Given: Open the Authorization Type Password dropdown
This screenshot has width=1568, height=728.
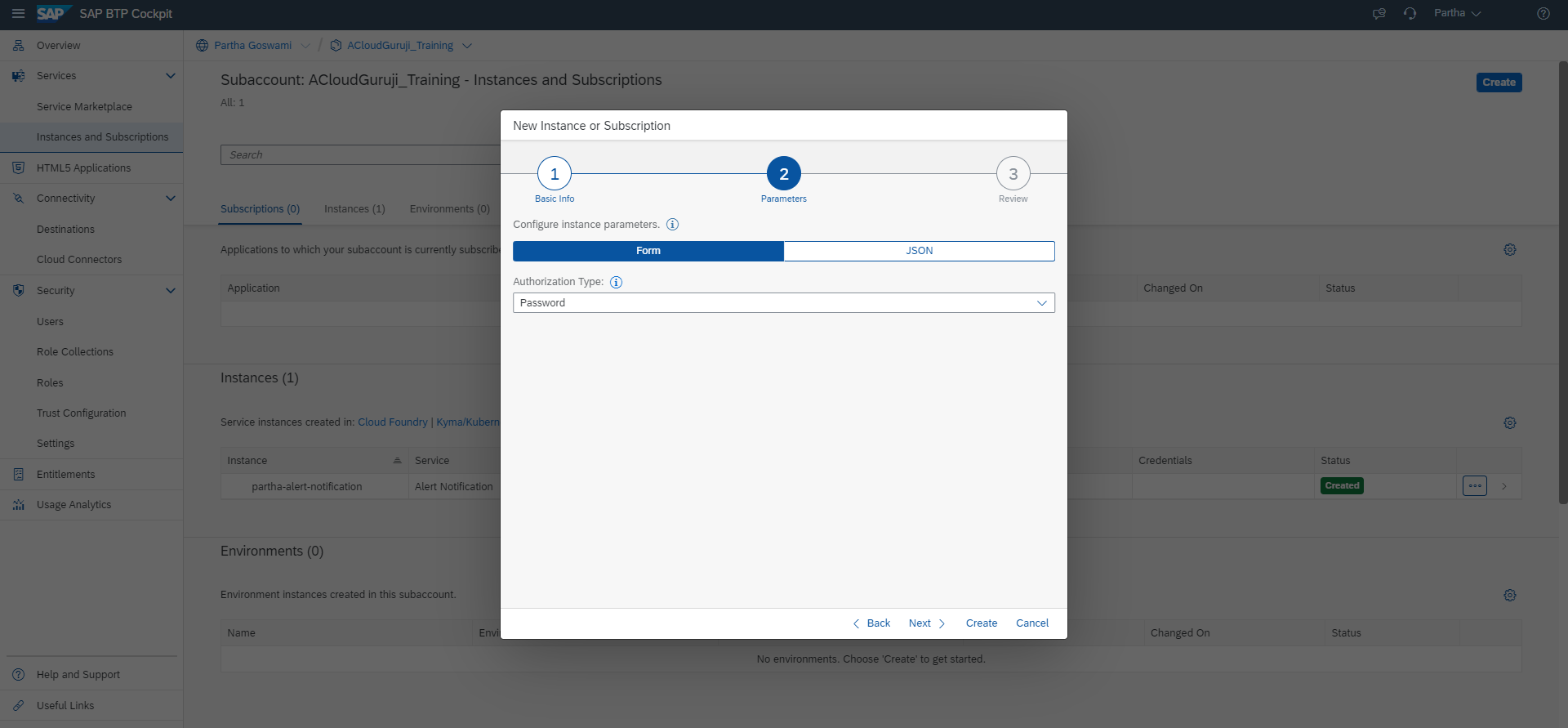Looking at the screenshot, I should point(783,303).
